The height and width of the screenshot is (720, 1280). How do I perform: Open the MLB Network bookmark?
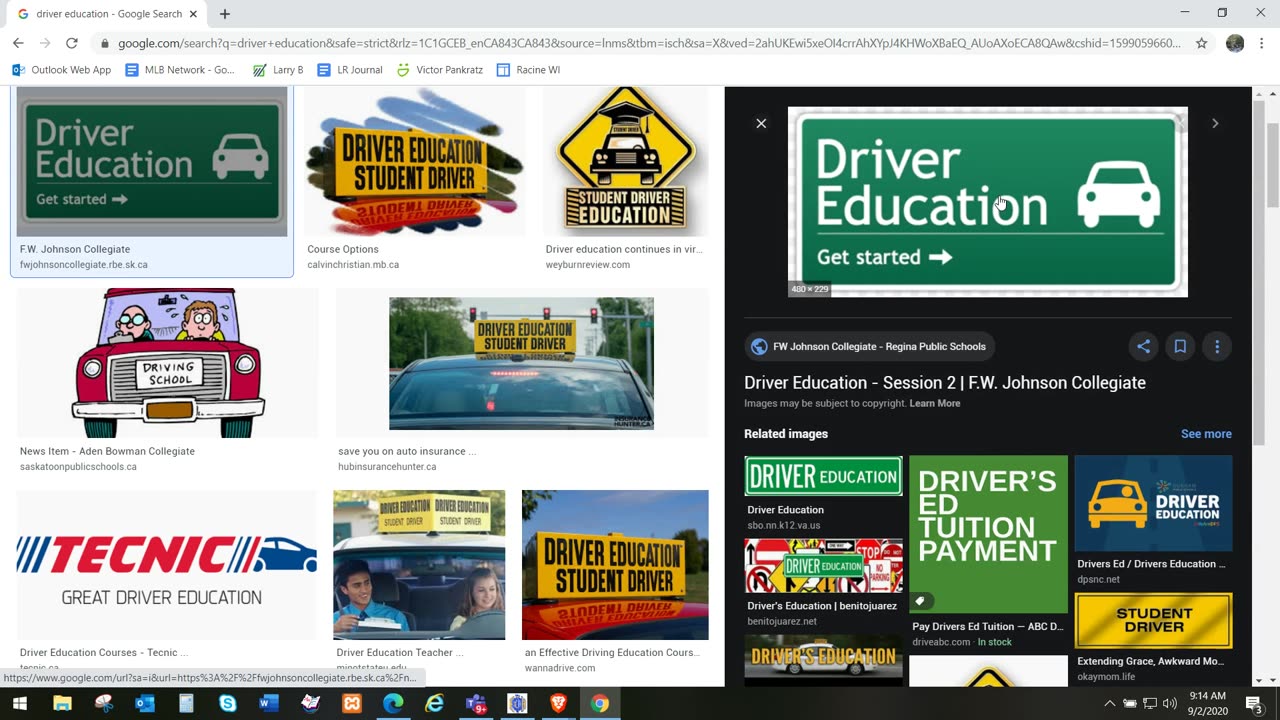click(180, 70)
